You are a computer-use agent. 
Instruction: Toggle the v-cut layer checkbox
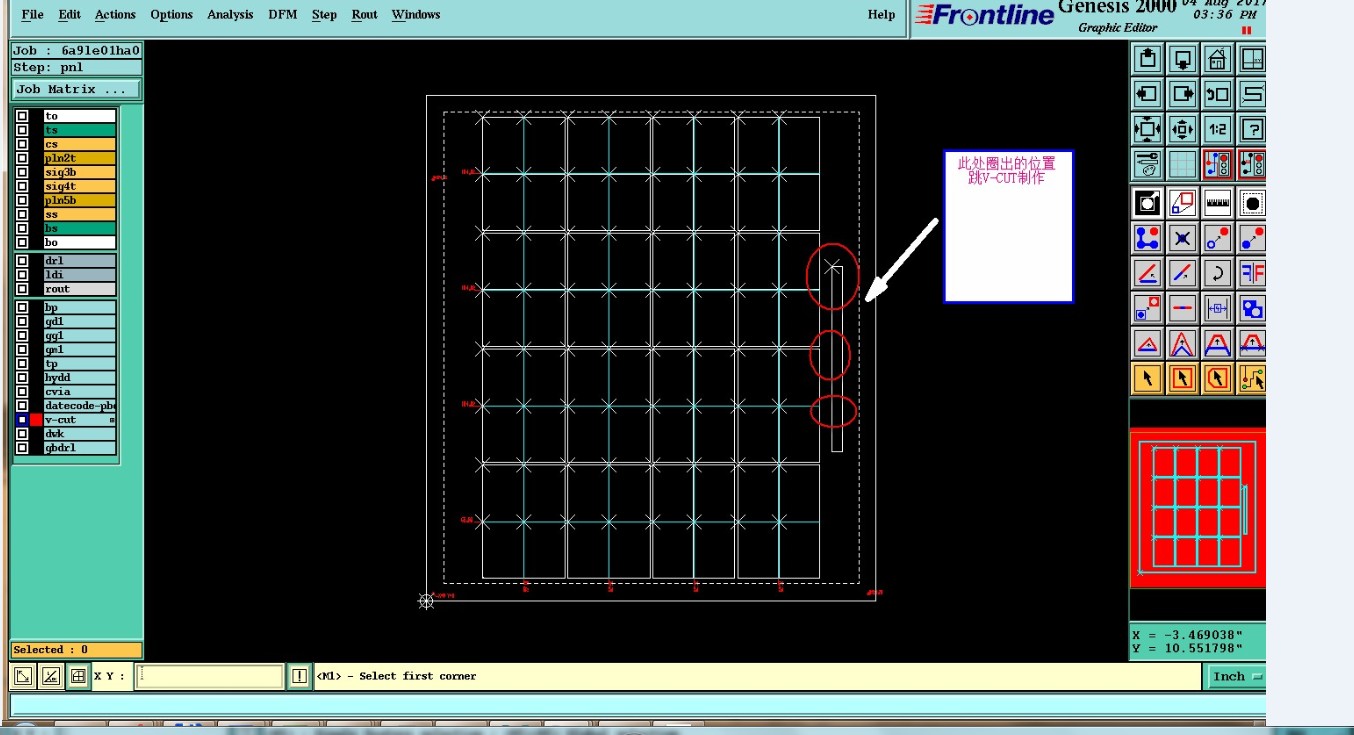pyautogui.click(x=22, y=420)
